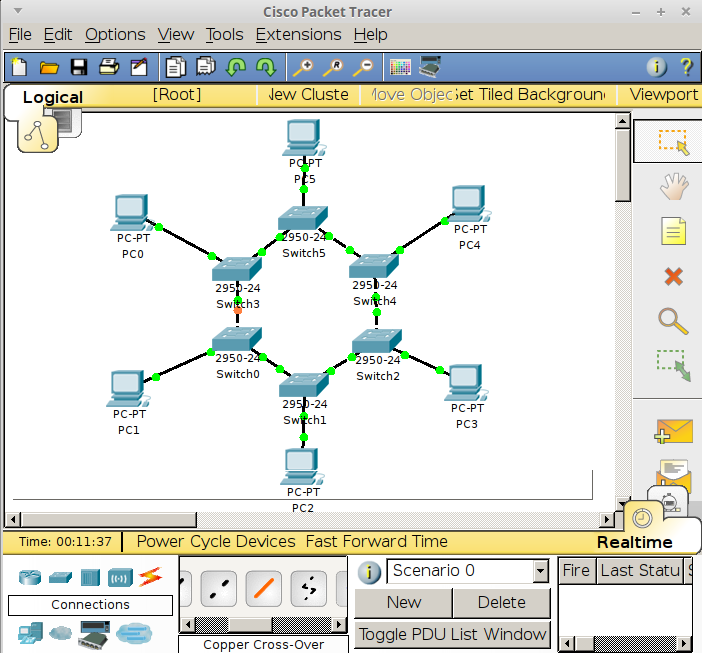Paste with the toolbar paste icon

(206, 67)
